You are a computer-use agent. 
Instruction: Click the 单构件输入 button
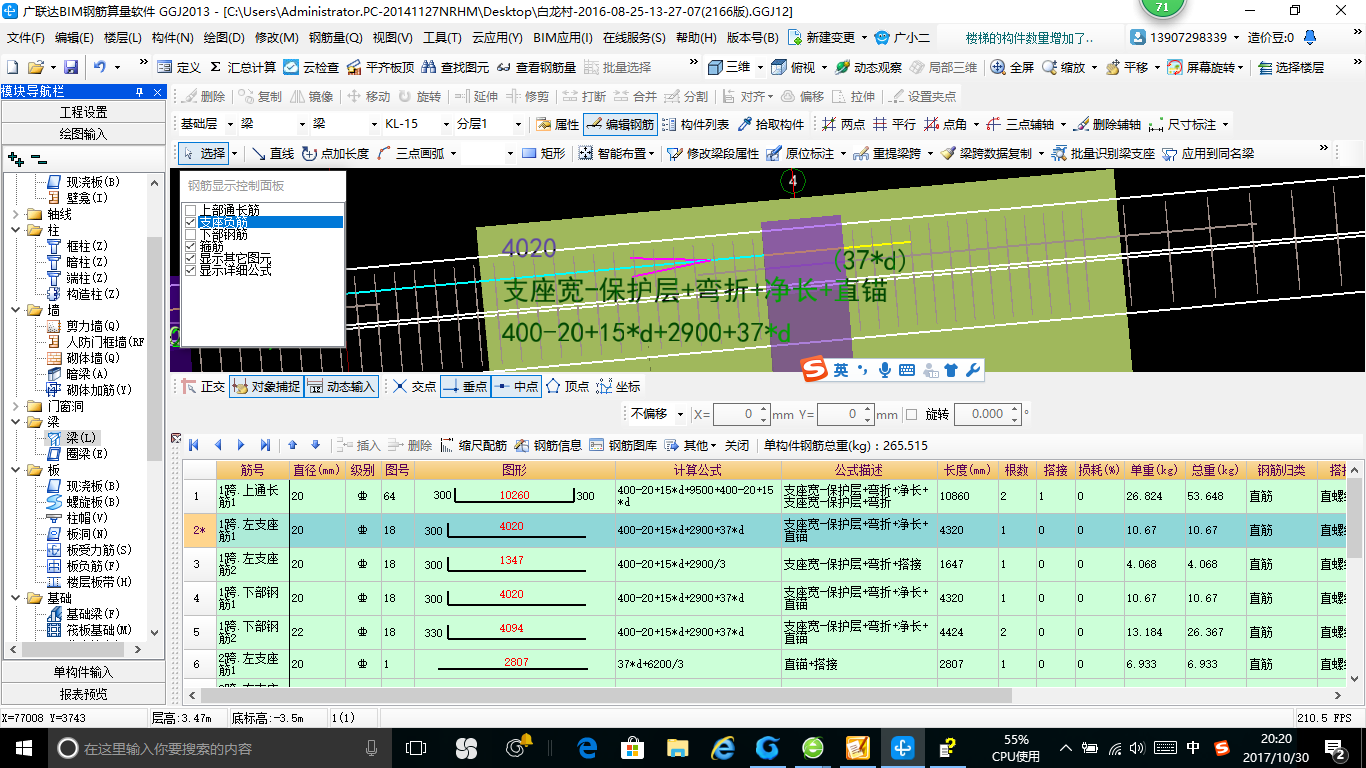83,672
